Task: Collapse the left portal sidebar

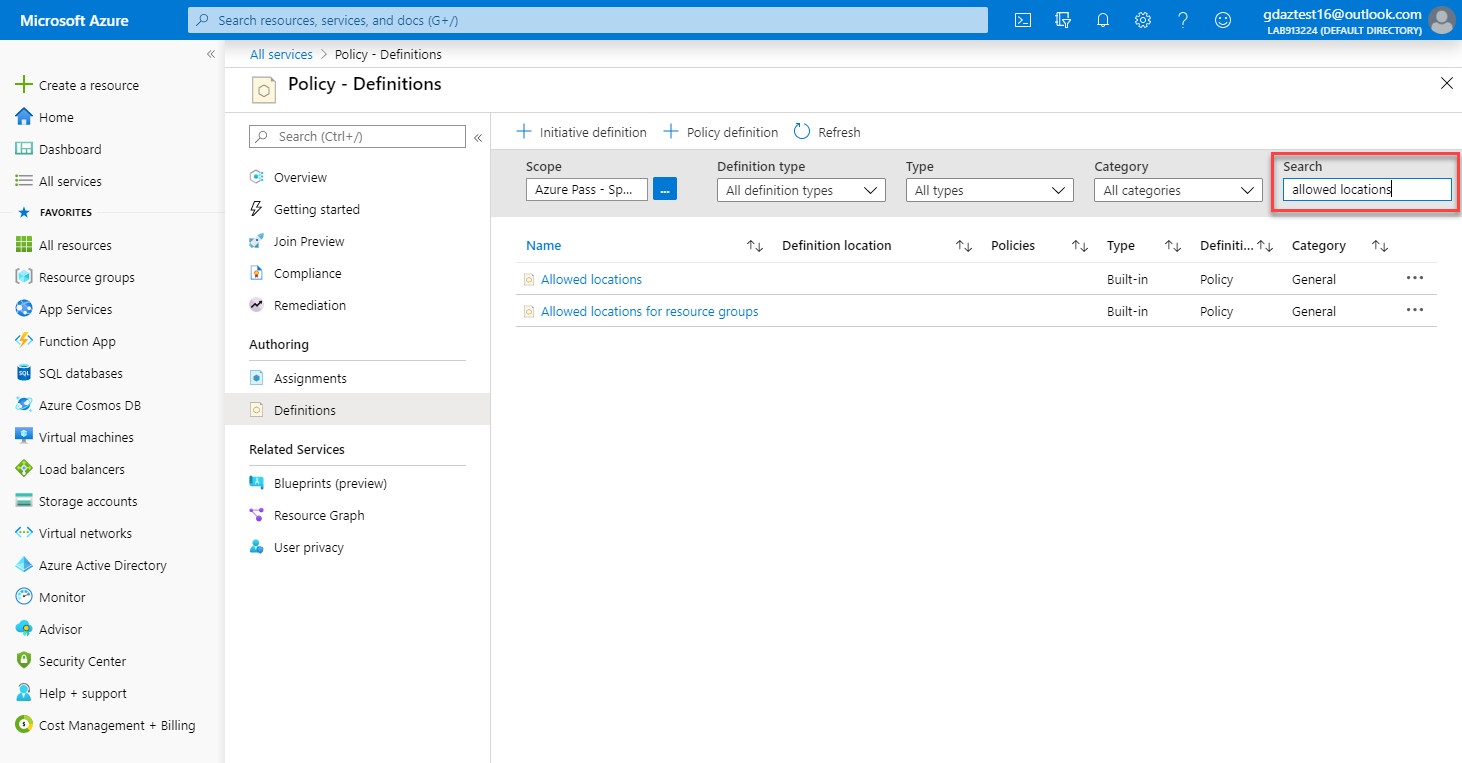Action: pos(211,54)
